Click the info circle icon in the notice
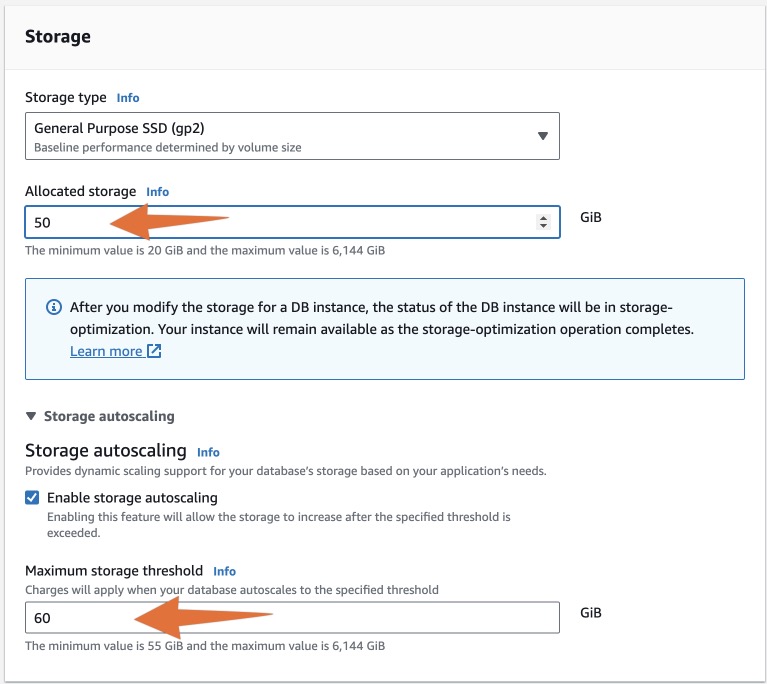Image resolution: width=767 pixels, height=684 pixels. tap(54, 307)
